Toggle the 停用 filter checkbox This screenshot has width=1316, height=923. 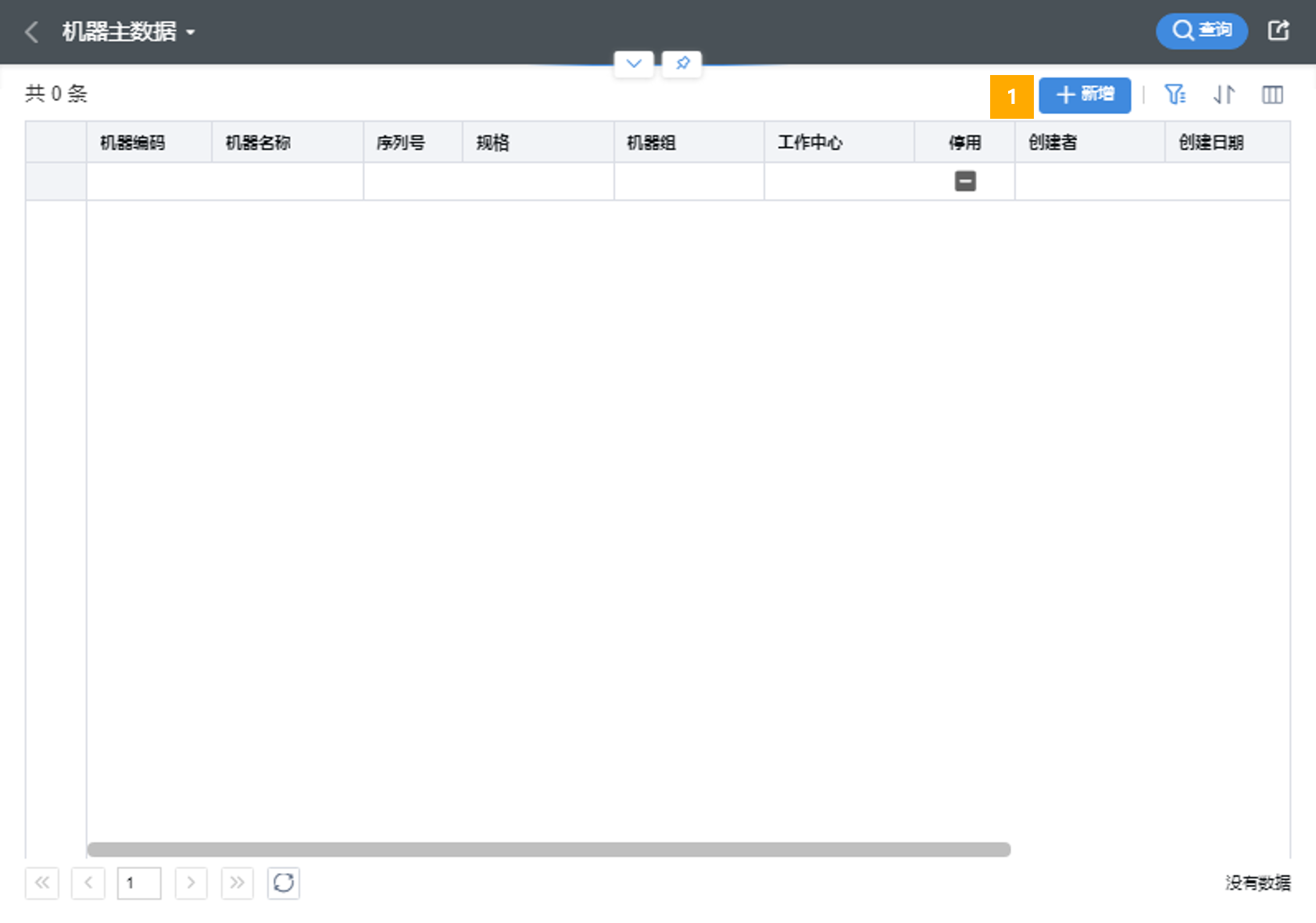click(x=965, y=181)
